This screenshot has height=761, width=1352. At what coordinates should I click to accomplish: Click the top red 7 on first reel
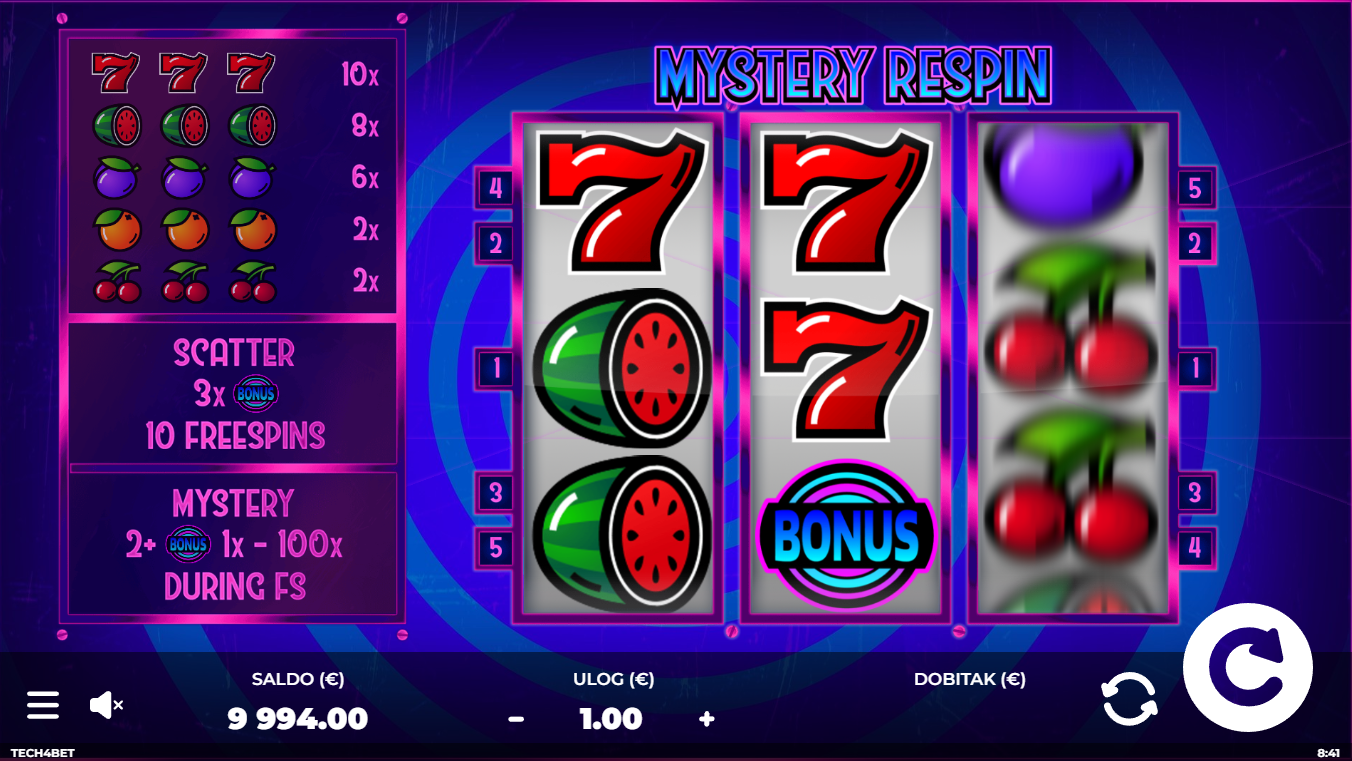click(x=621, y=201)
